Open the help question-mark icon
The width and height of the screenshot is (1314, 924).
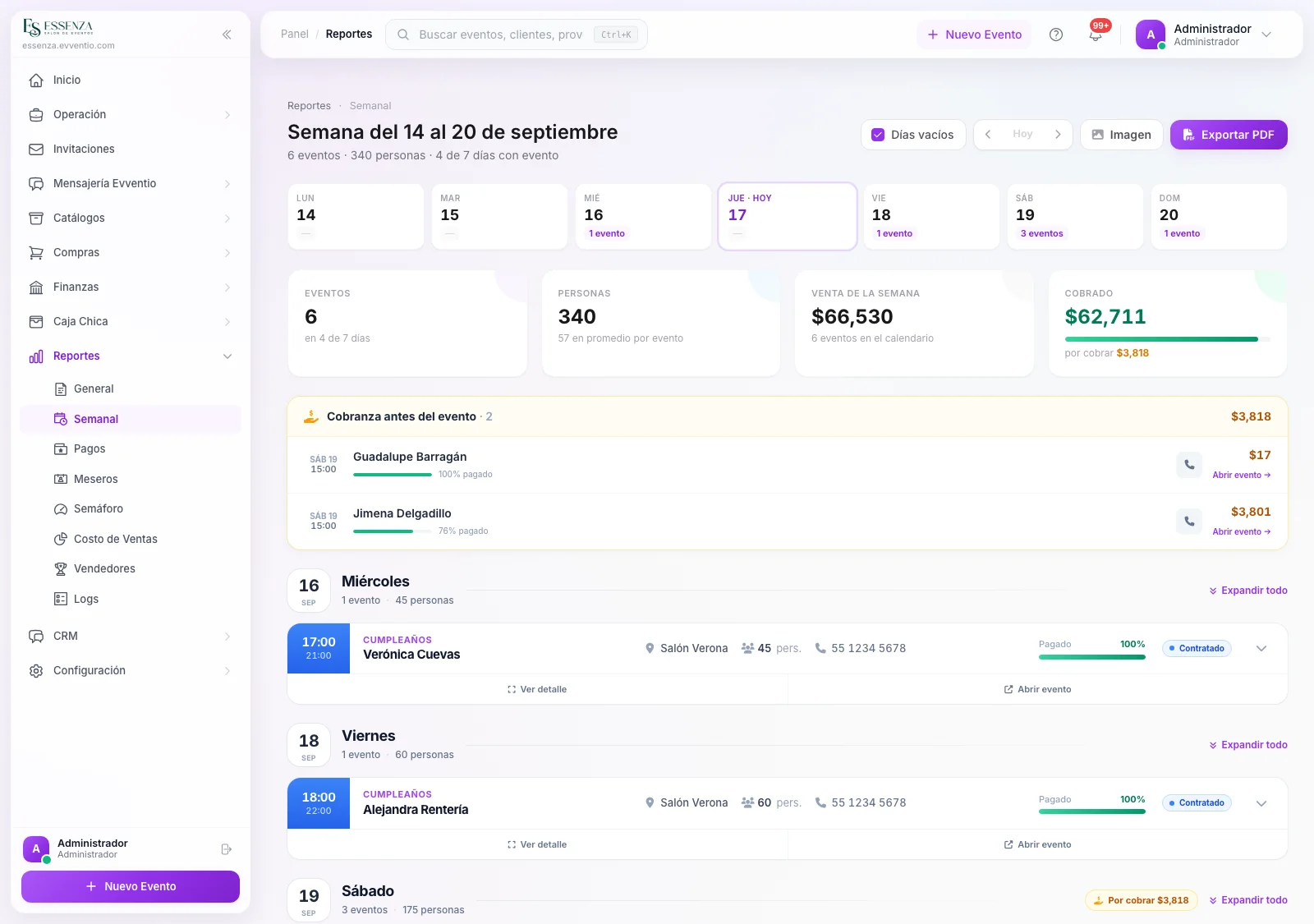[x=1056, y=34]
